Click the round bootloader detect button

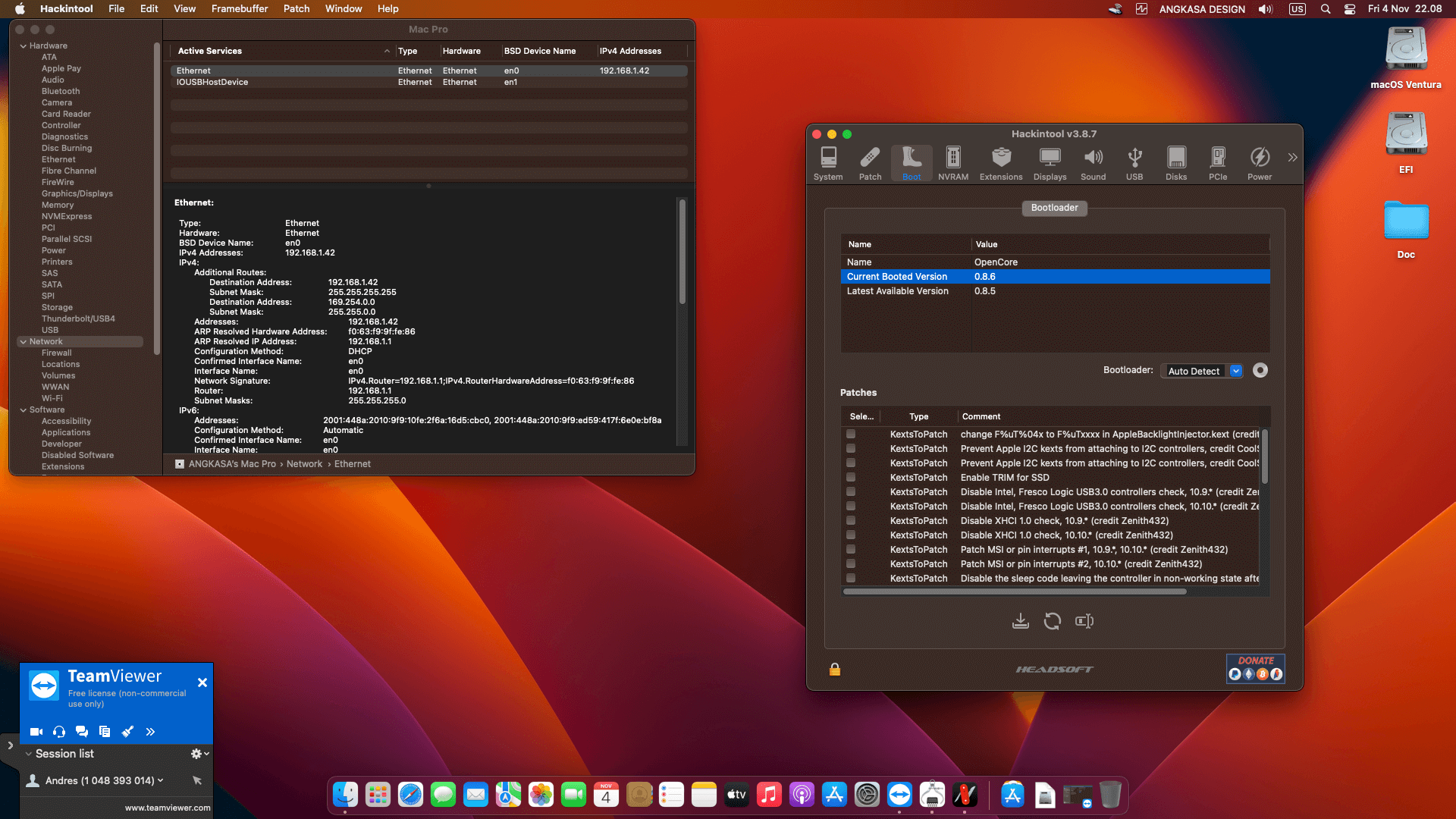[1260, 370]
